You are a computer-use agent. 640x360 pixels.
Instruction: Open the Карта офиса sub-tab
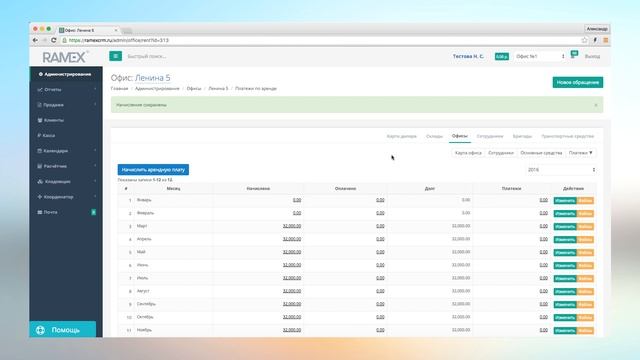[x=468, y=153]
